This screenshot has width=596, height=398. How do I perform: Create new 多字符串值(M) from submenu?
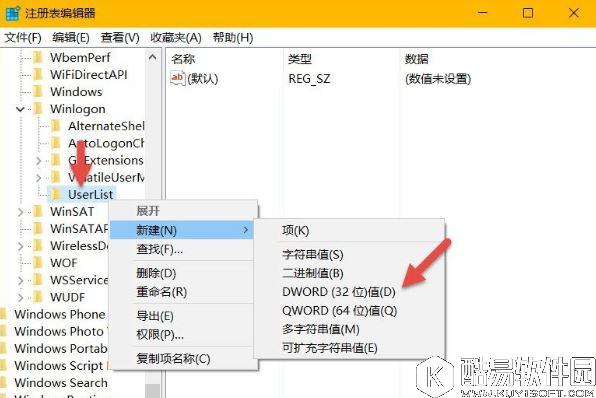[x=349, y=329]
